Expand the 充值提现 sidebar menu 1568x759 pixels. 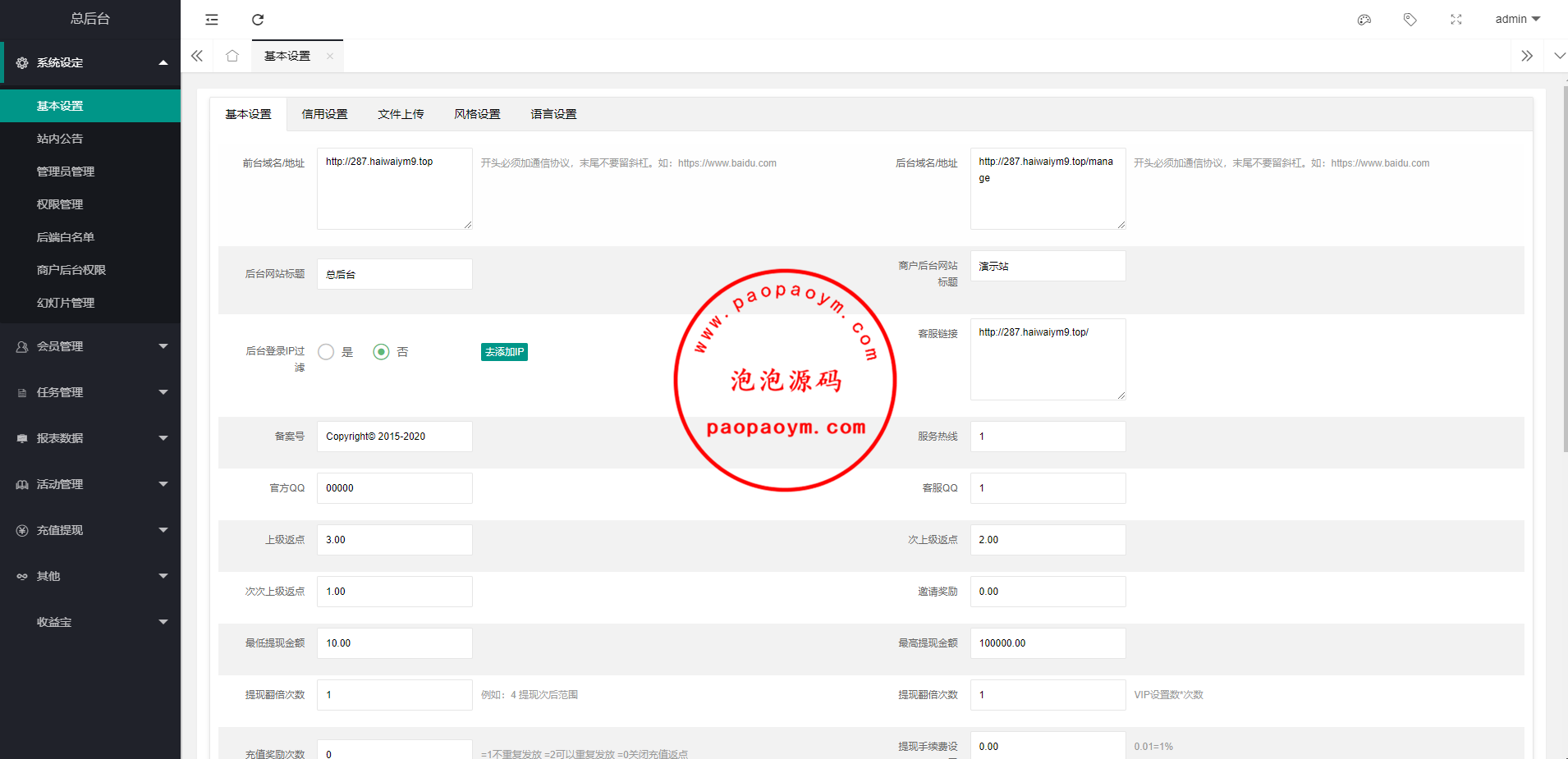[x=90, y=530]
